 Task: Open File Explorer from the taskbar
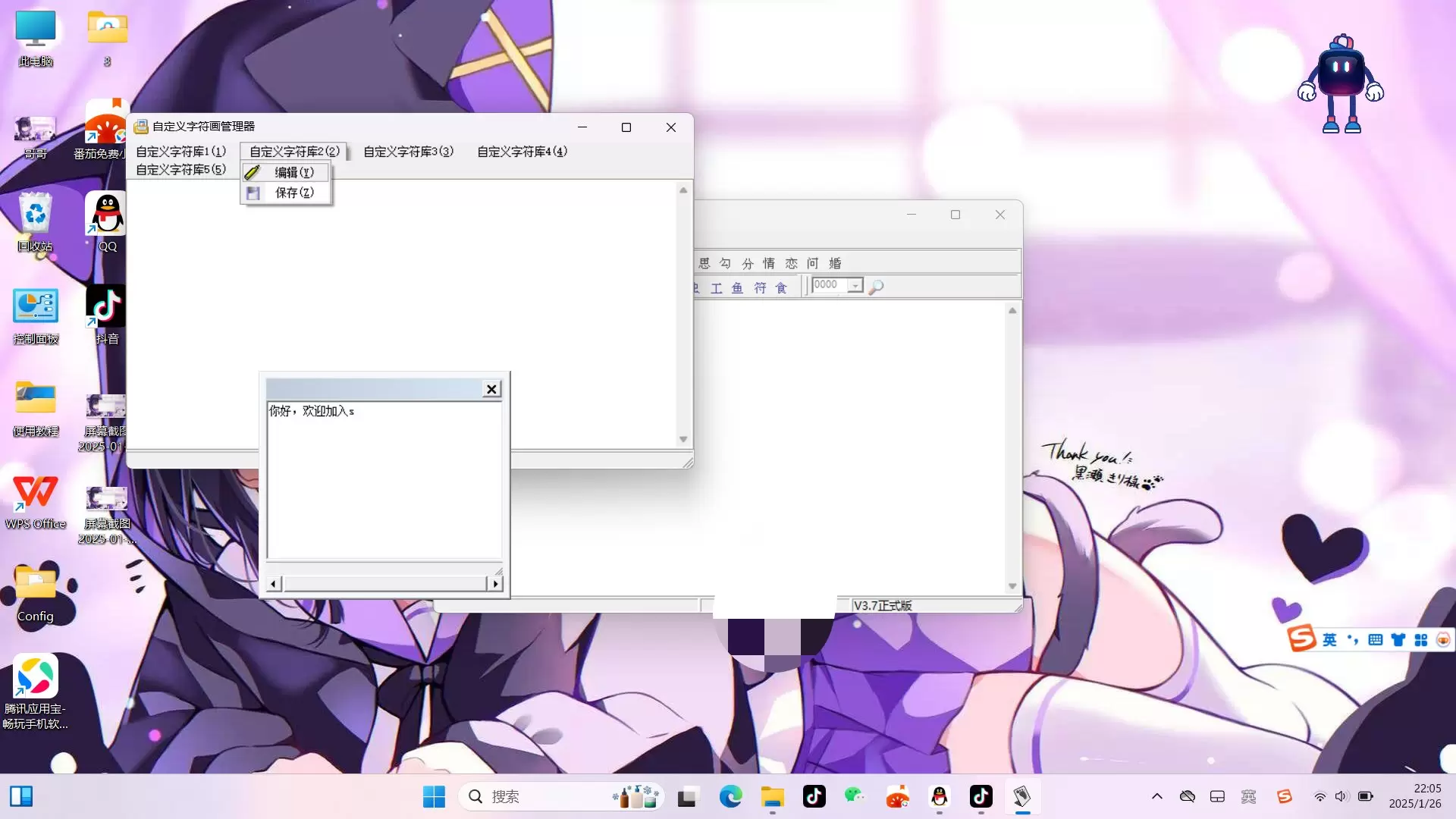click(x=772, y=796)
